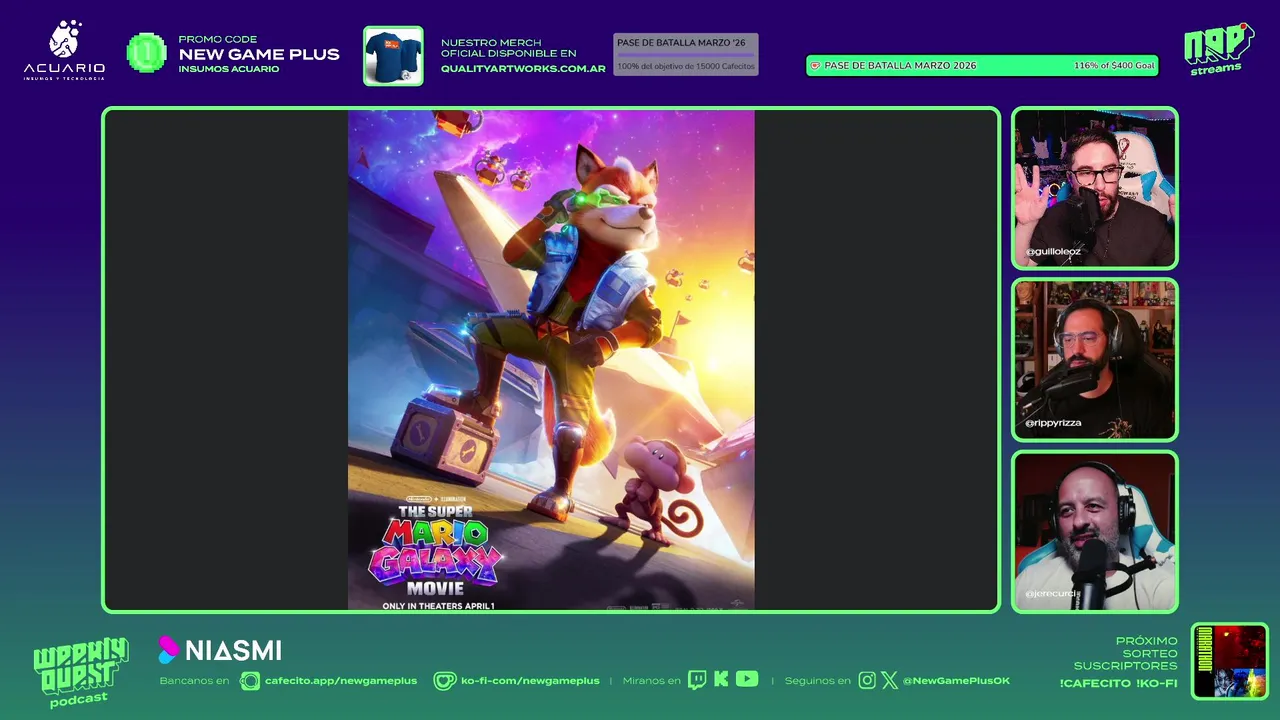Click the @guilloleoz name label
The width and height of the screenshot is (1280, 720).
(1053, 252)
